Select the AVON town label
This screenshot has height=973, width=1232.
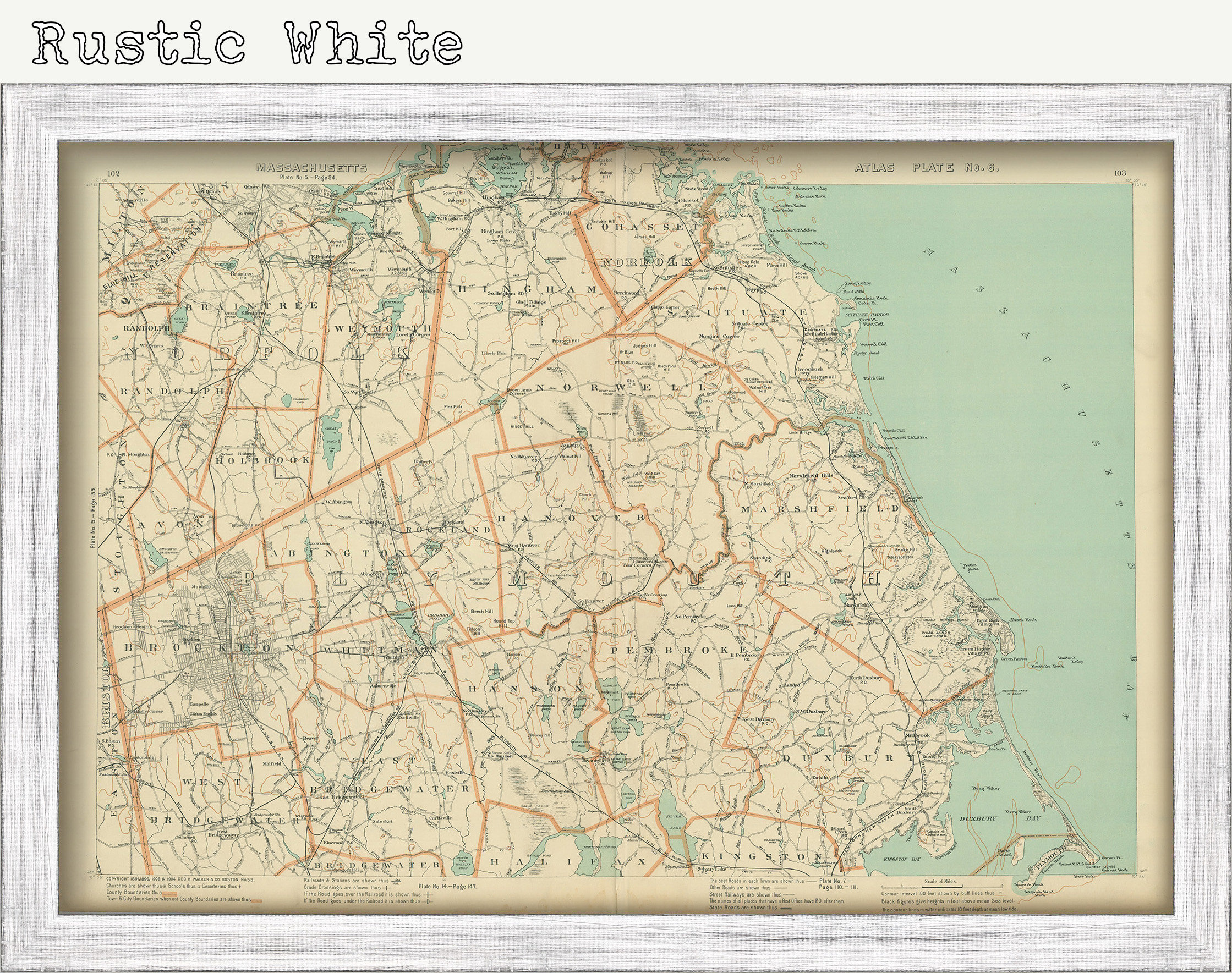click(x=171, y=524)
